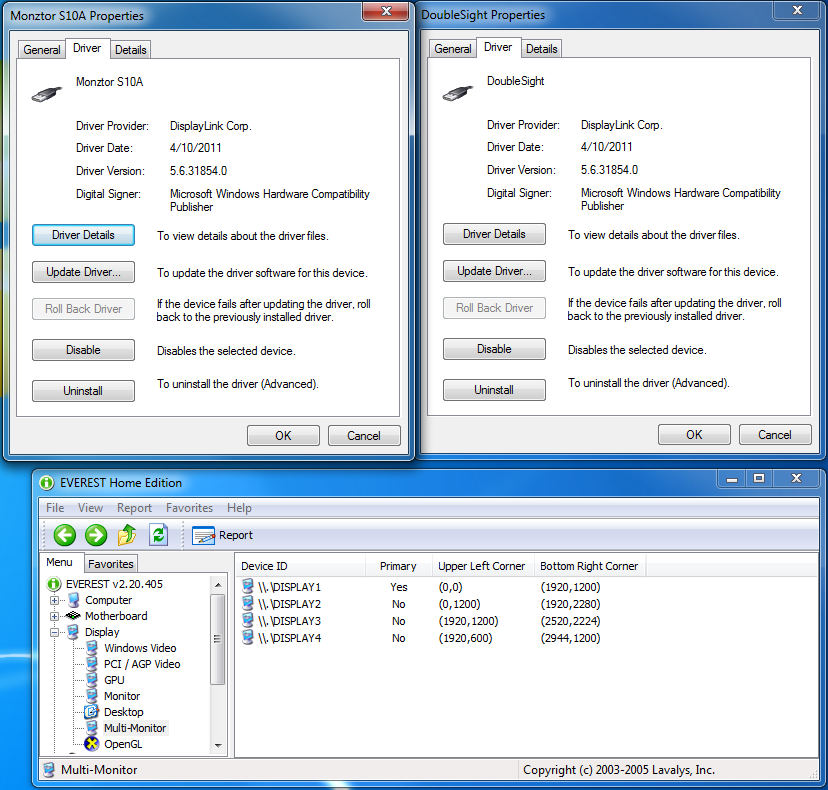The width and height of the screenshot is (828, 790).
Task: Click Update Driver in Monztor S10A Properties
Action: [83, 272]
